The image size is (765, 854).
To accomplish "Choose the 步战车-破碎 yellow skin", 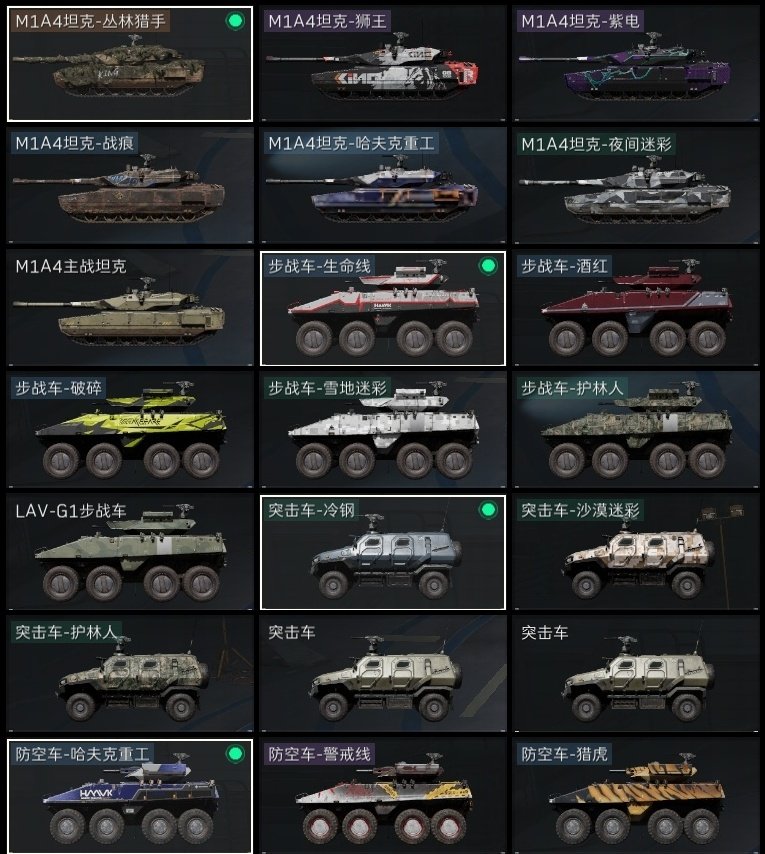I will [130, 430].
